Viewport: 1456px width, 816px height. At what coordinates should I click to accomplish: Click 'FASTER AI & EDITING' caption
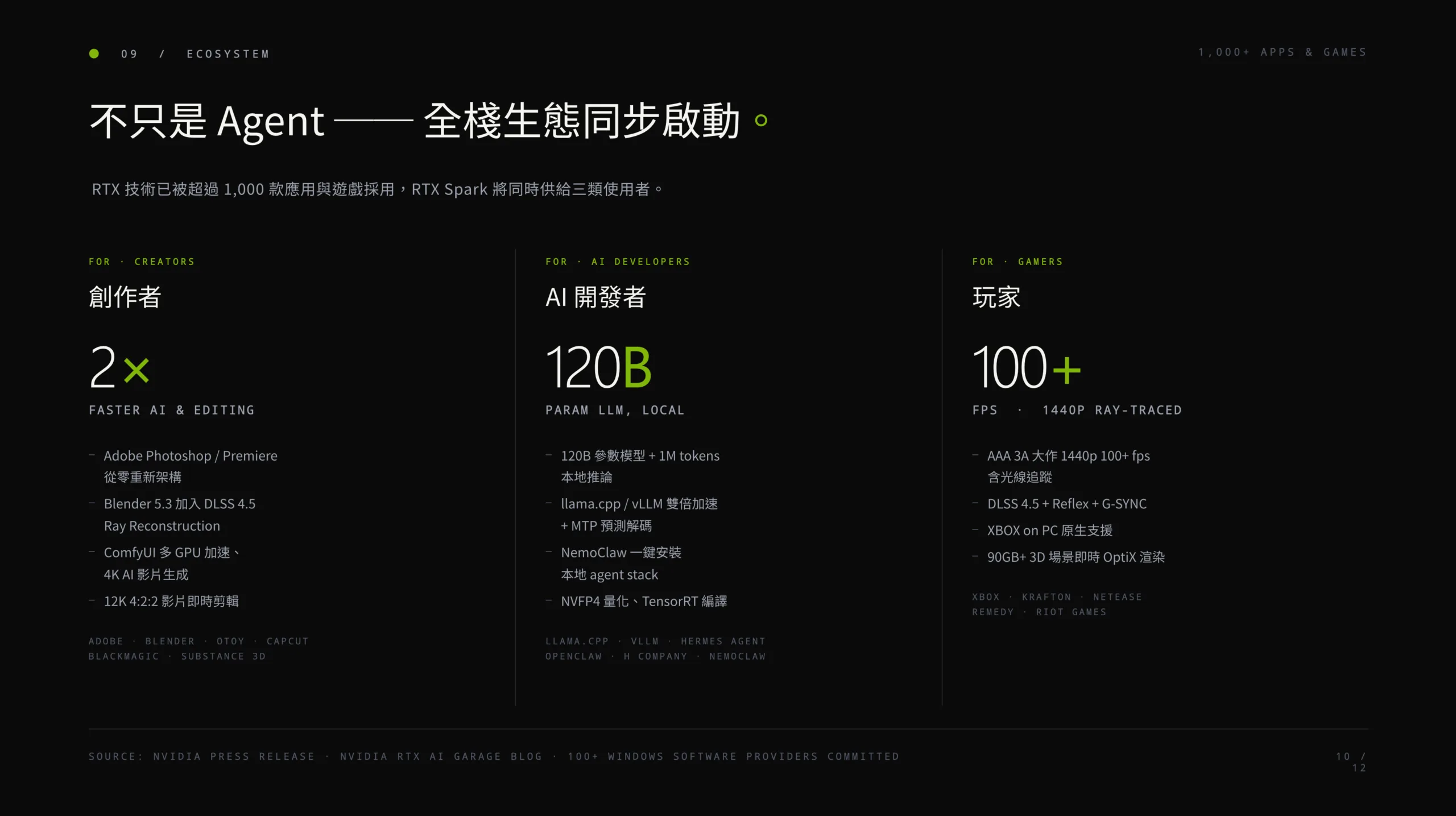click(172, 410)
